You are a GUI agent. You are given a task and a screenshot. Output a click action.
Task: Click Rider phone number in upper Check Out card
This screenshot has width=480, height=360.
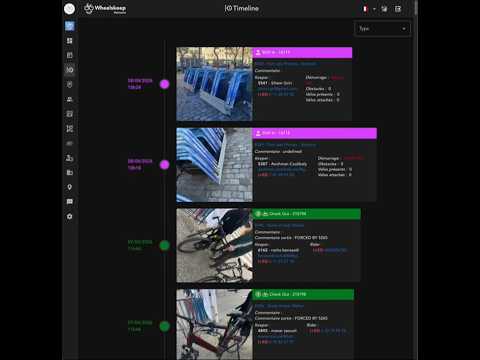pos(335,250)
